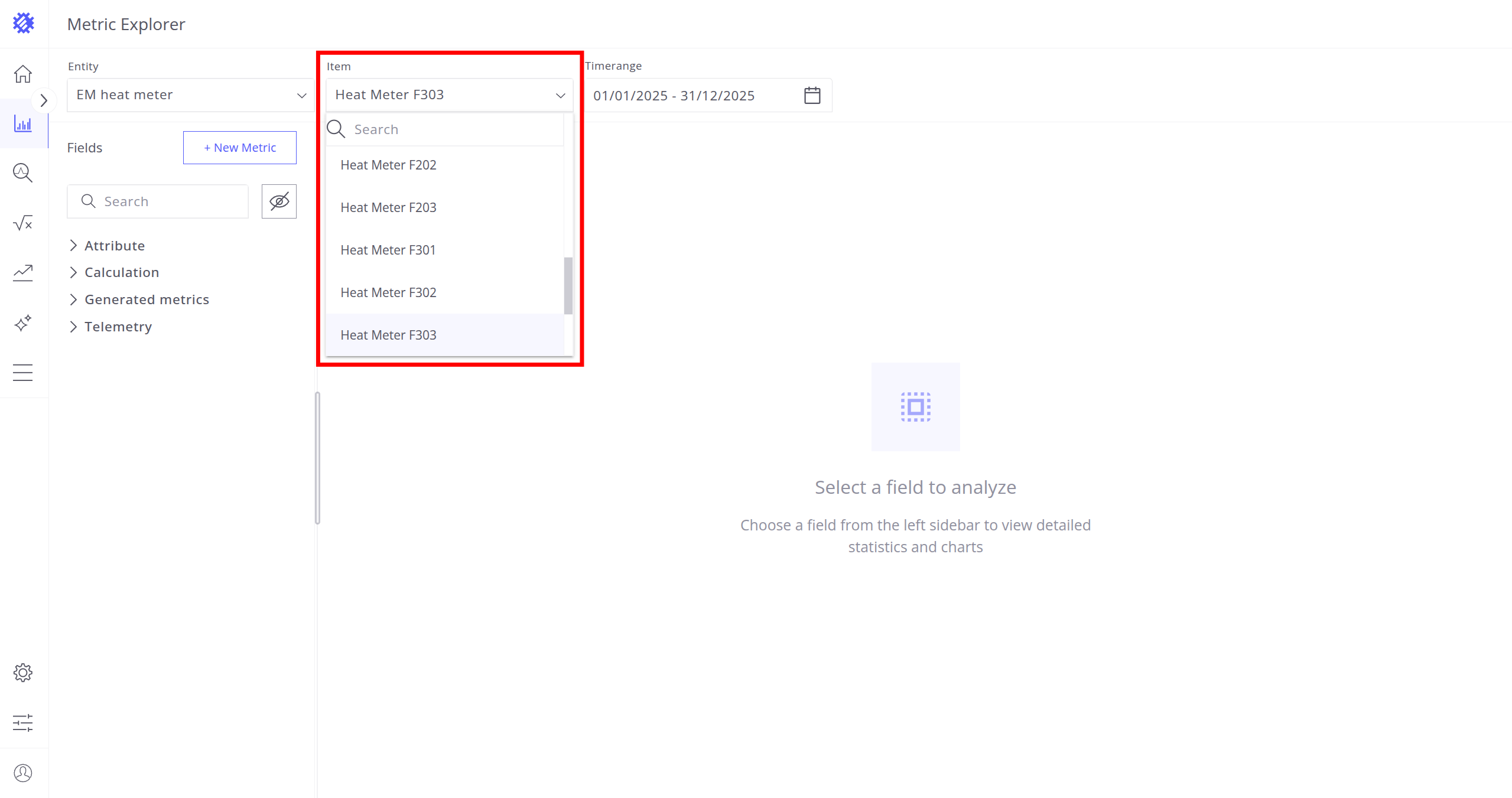This screenshot has height=798, width=1512.
Task: Open the trend line chart icon
Action: (x=23, y=272)
